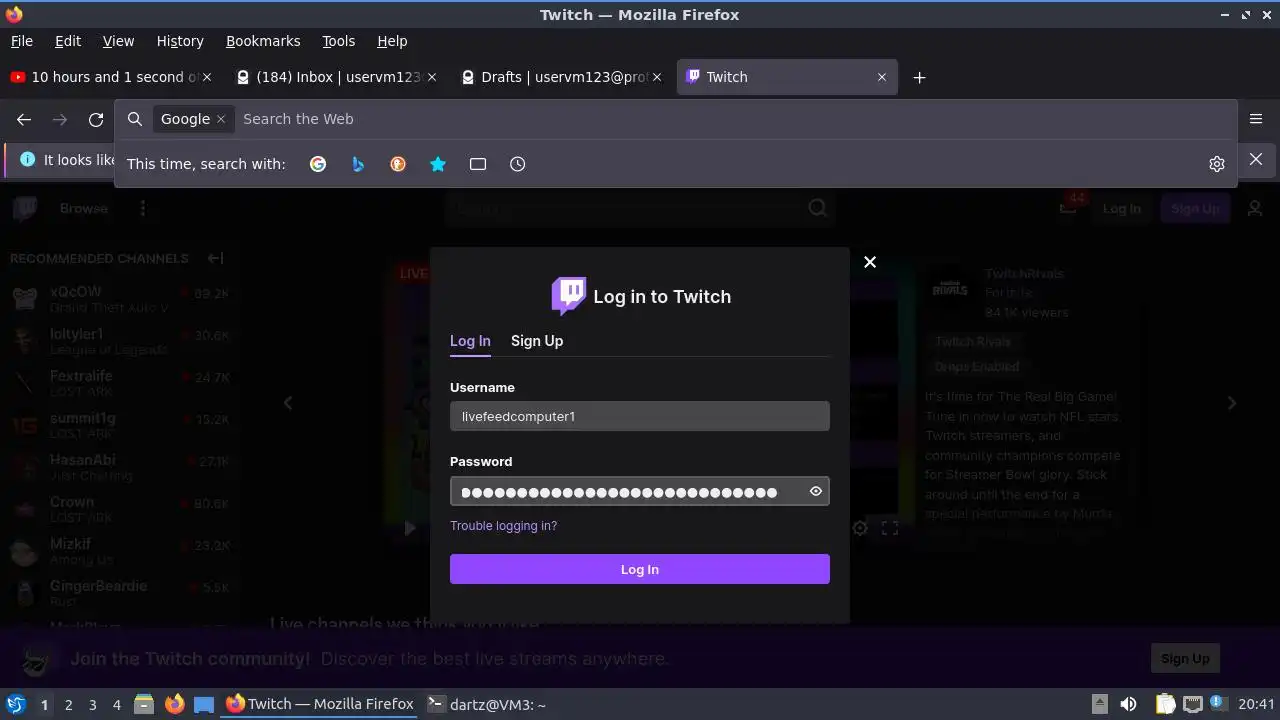The width and height of the screenshot is (1280, 720).
Task: Open the volume speaker tray icon
Action: pos(1129,704)
